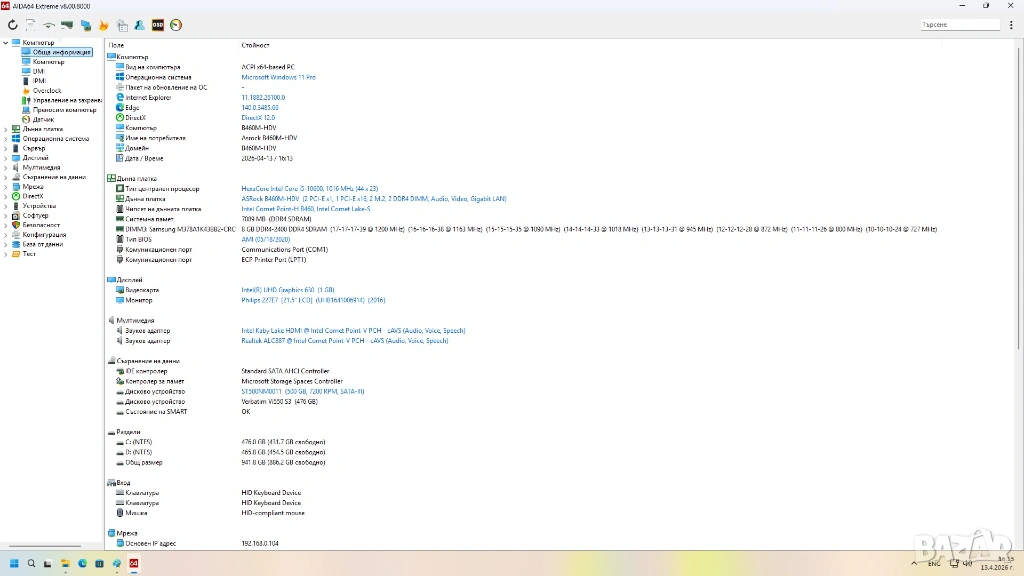Viewport: 1024px width, 576px height.
Task: Open taskbar Search icon
Action: [31, 563]
